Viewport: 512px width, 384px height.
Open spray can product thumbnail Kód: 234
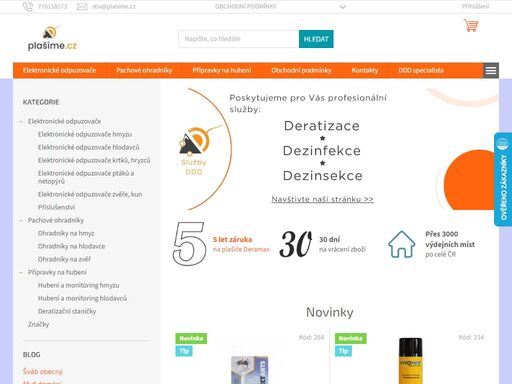pos(411,361)
